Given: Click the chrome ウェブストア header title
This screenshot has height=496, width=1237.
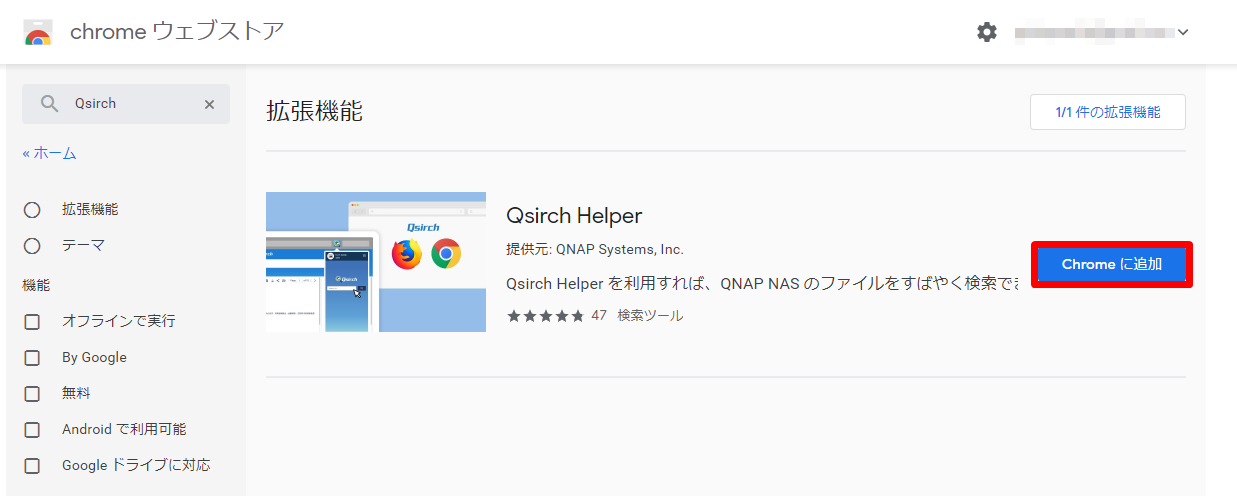Looking at the screenshot, I should (177, 32).
